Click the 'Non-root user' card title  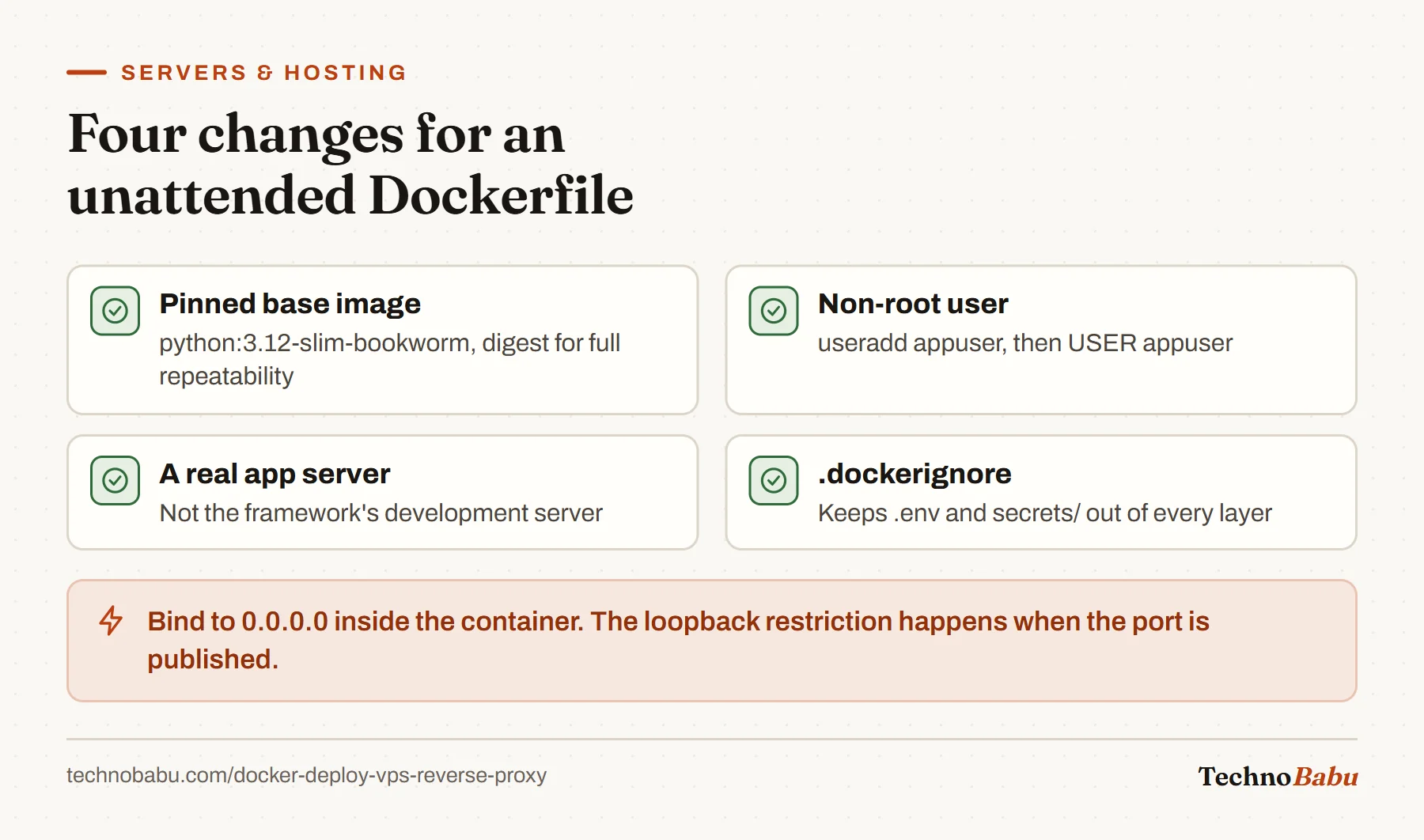pos(913,304)
